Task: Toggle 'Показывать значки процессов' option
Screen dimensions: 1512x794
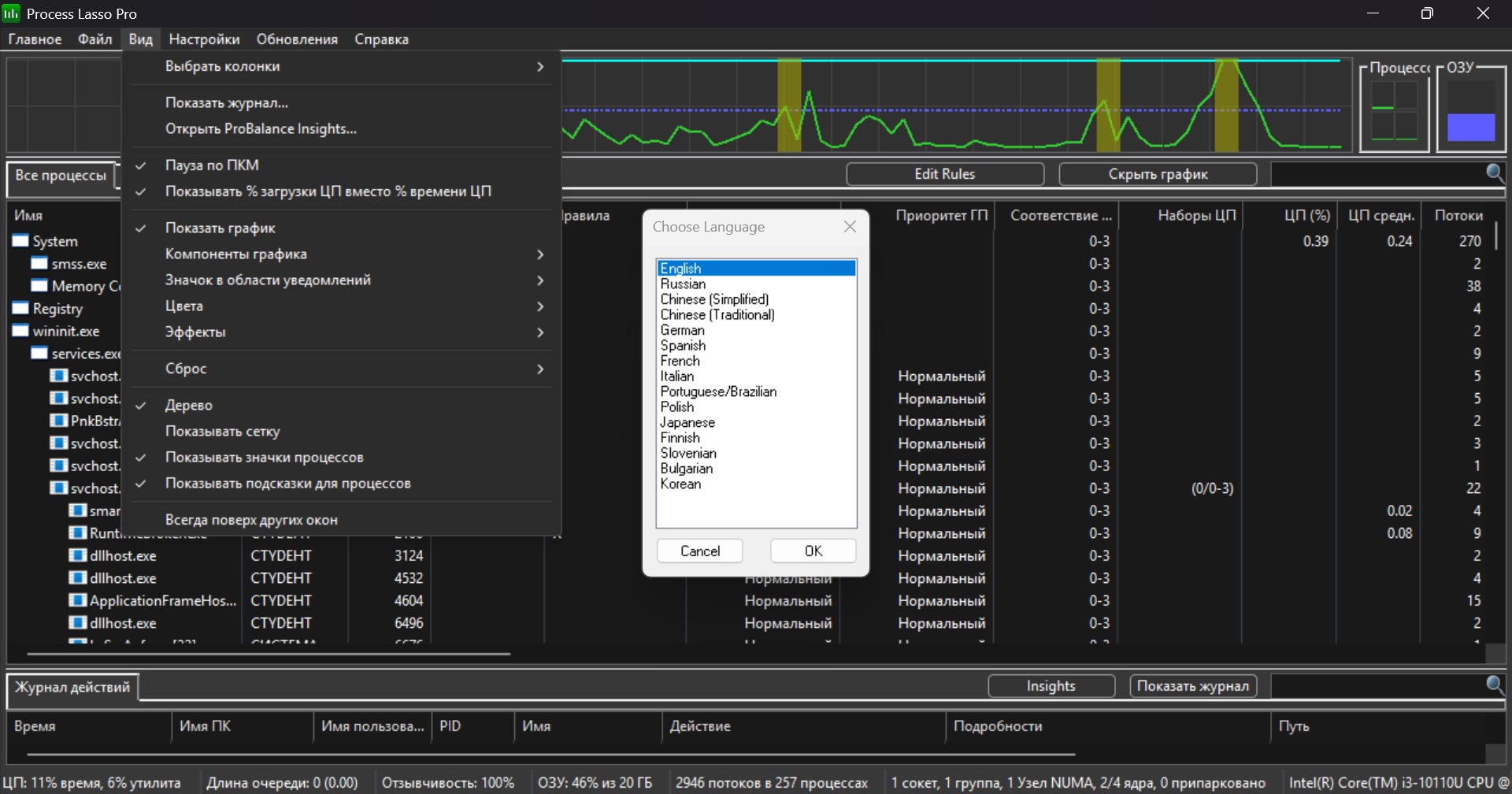Action: click(x=264, y=458)
